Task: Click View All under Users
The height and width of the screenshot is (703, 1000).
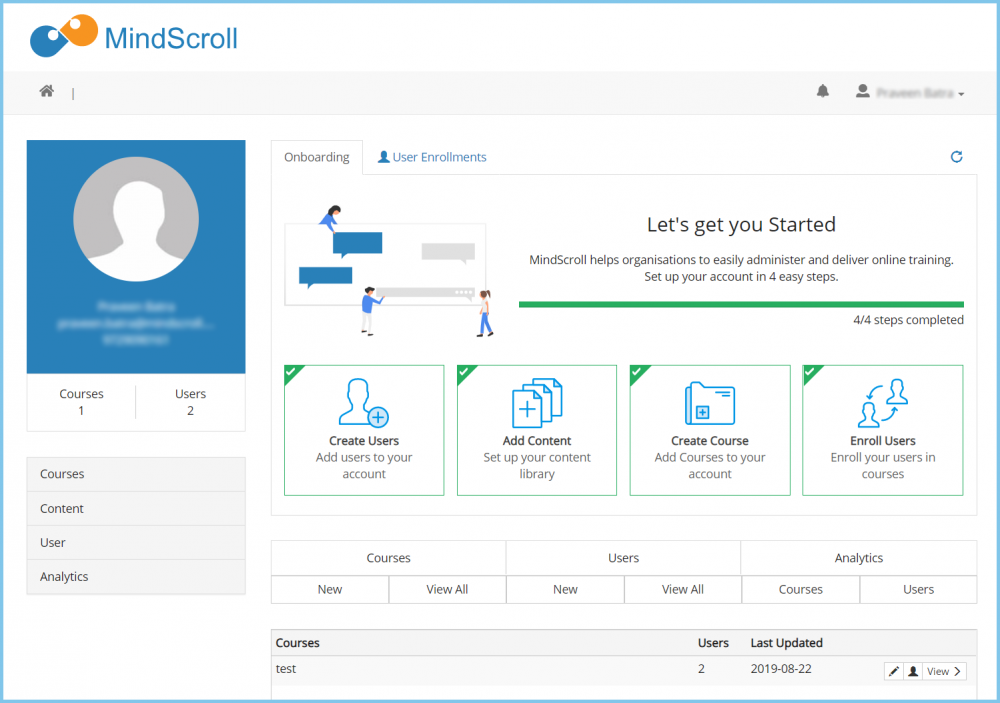Action: tap(682, 589)
